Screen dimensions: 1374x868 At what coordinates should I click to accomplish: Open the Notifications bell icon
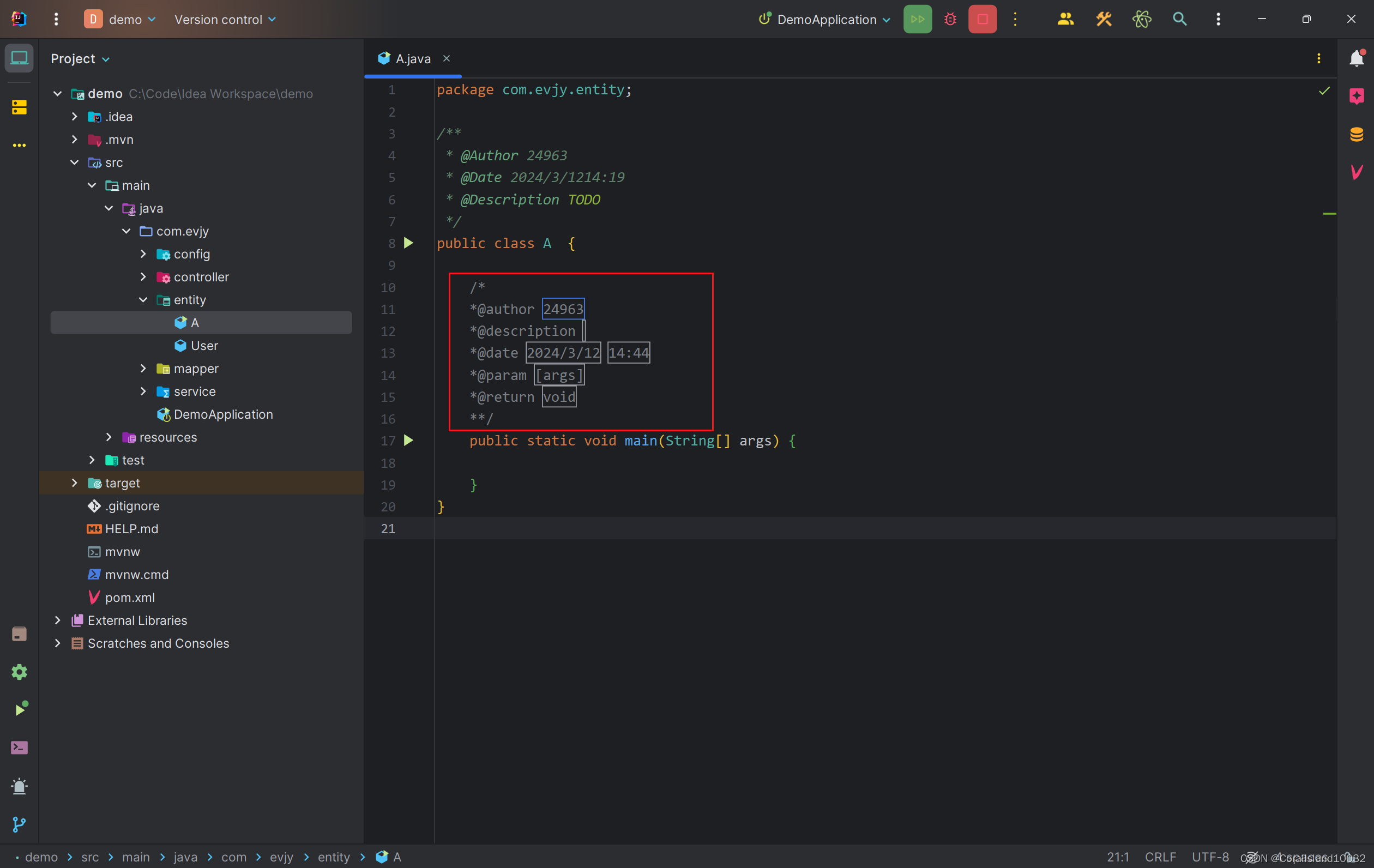click(x=1357, y=58)
